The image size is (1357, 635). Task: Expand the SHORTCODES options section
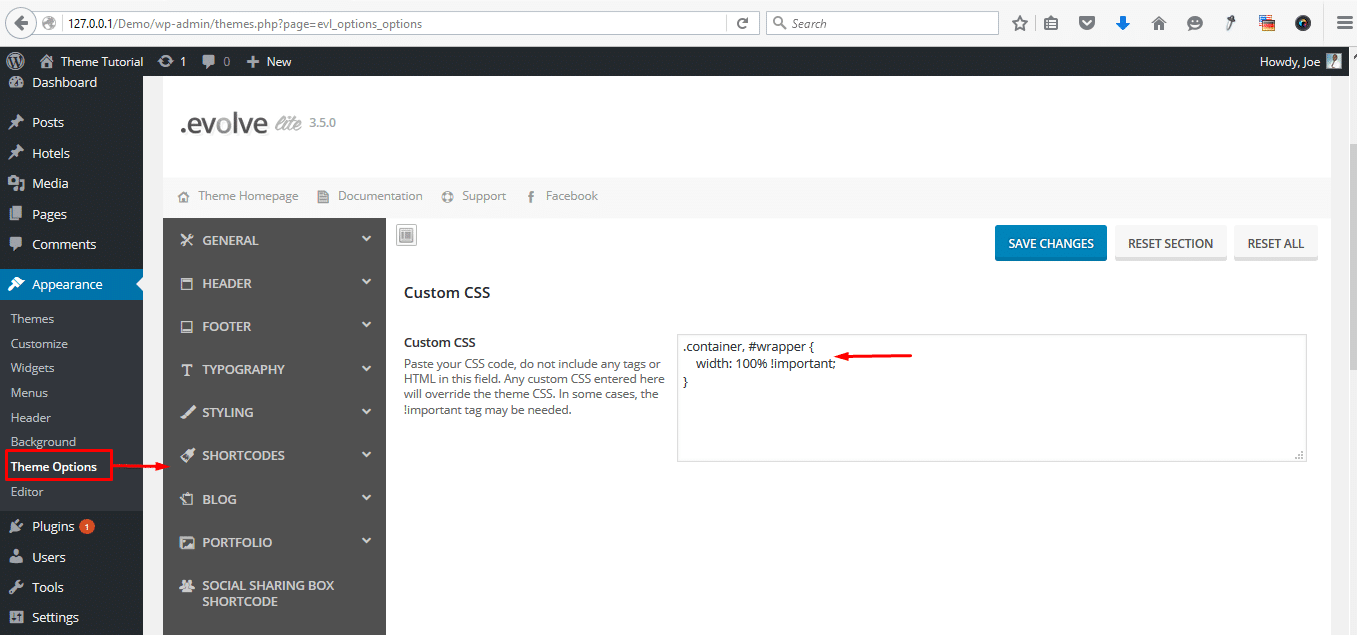point(274,455)
